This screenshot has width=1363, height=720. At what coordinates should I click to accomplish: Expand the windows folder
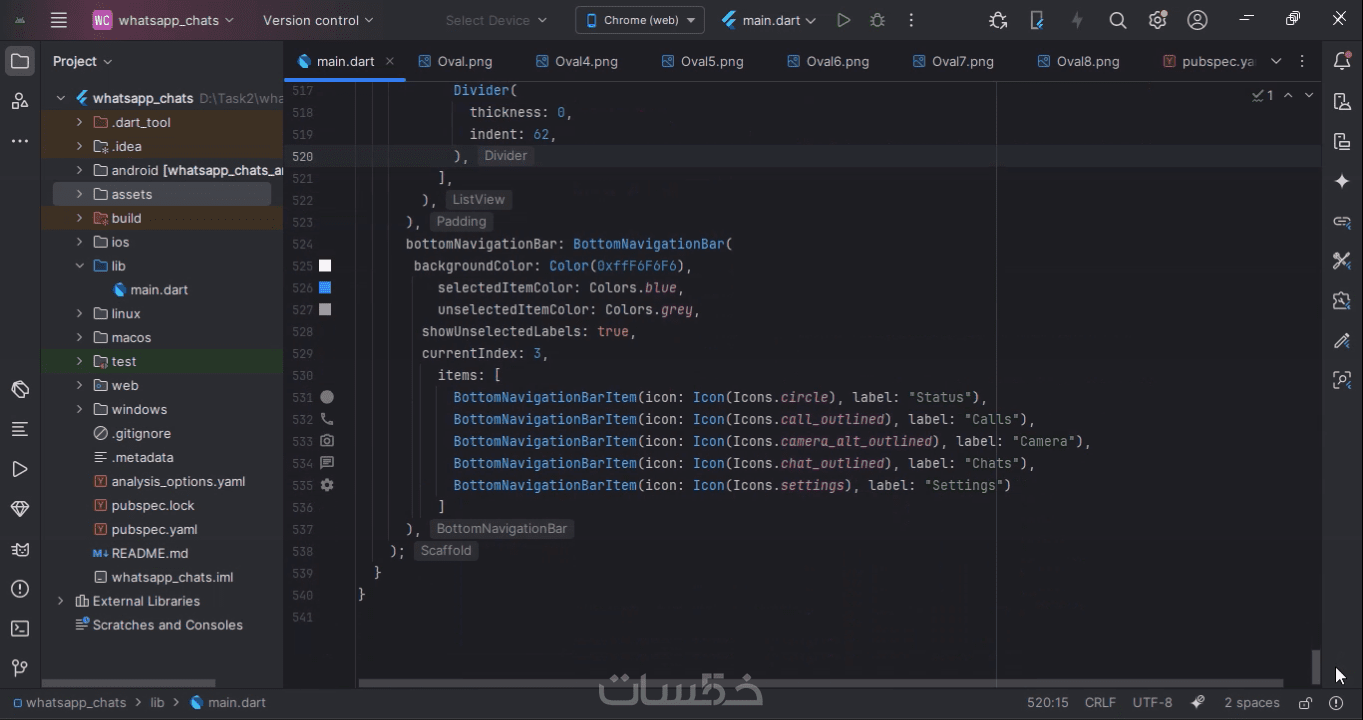(x=79, y=409)
